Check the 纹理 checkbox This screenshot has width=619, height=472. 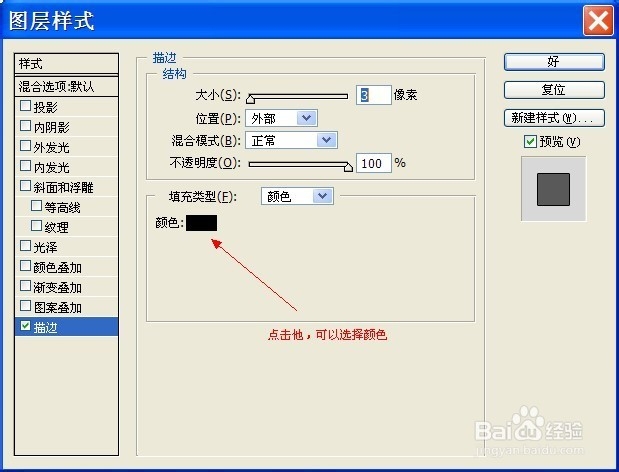36,226
